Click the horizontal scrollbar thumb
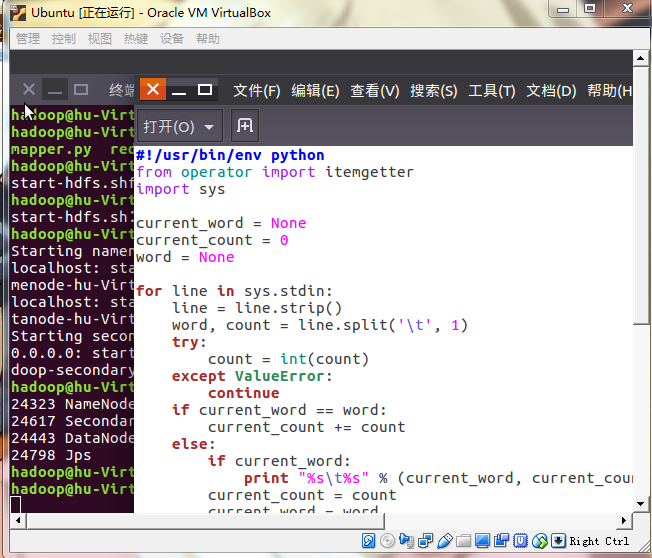652x558 pixels. click(206, 521)
